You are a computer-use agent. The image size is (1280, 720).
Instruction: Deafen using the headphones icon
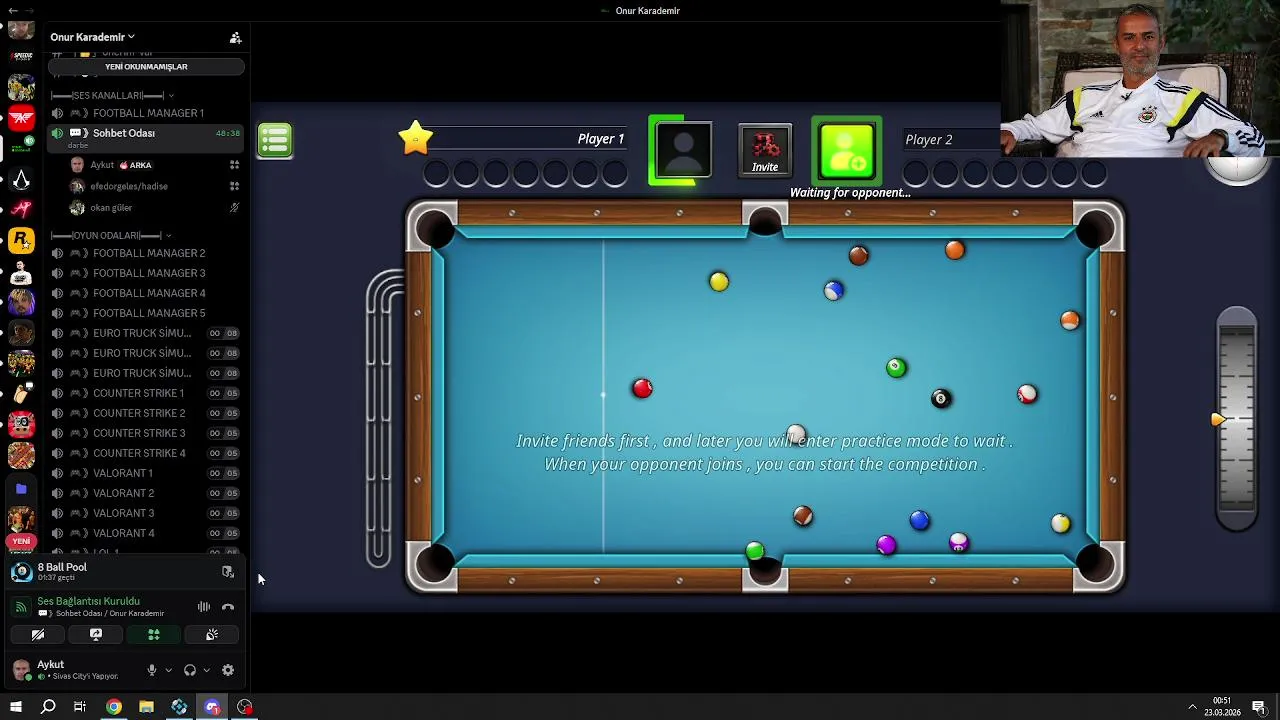tap(189, 670)
